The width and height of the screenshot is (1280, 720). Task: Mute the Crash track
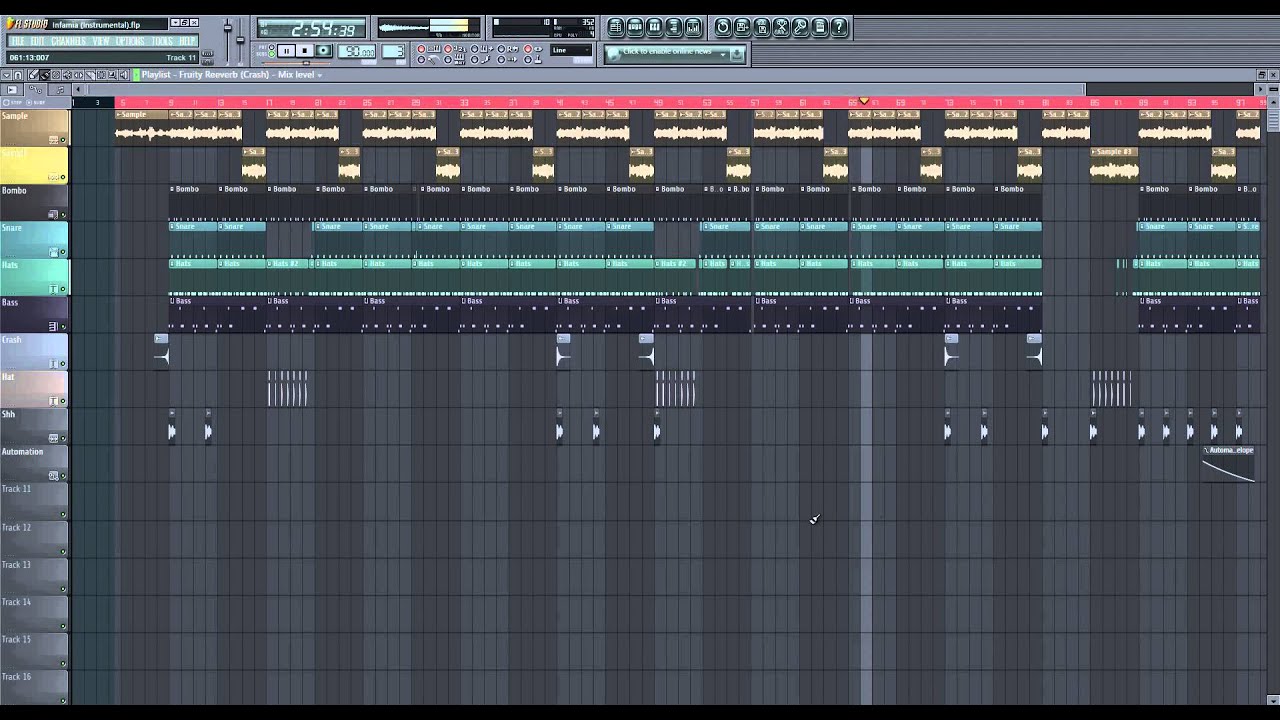[63, 364]
